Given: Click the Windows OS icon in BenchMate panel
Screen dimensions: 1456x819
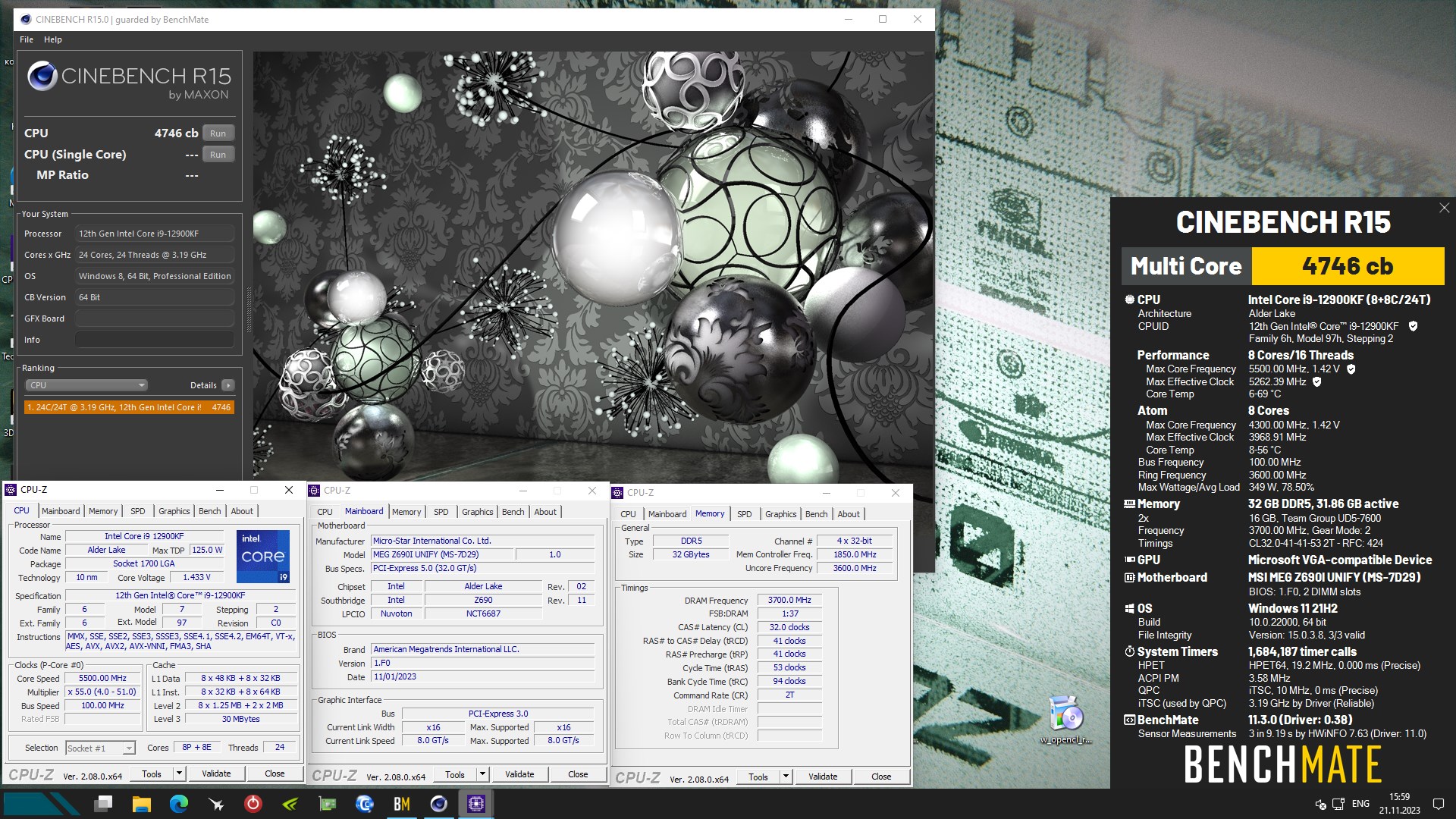Looking at the screenshot, I should point(1129,608).
